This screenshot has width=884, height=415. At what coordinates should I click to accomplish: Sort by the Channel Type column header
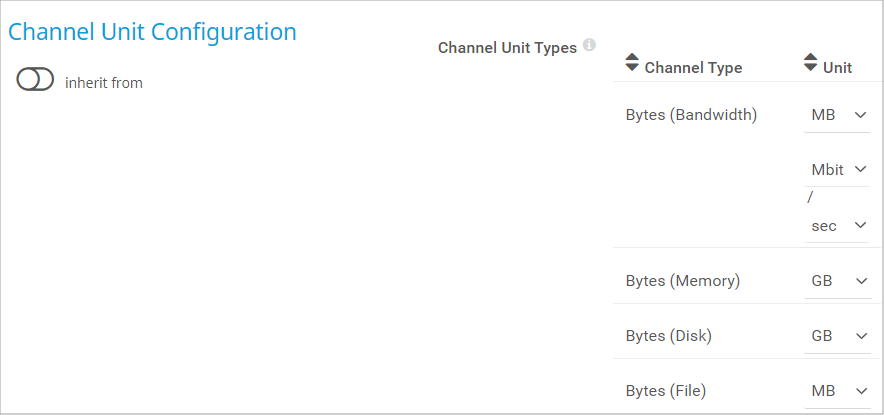693,68
